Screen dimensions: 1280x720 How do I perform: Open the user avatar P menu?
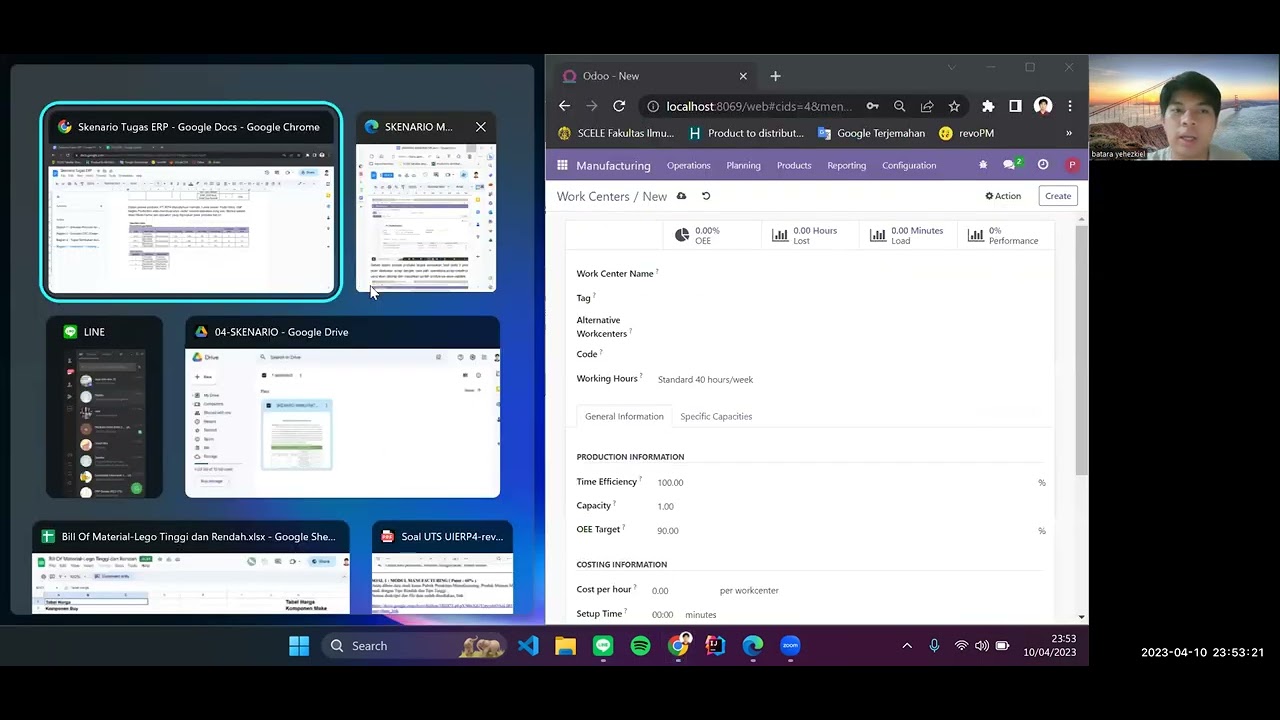point(1072,165)
